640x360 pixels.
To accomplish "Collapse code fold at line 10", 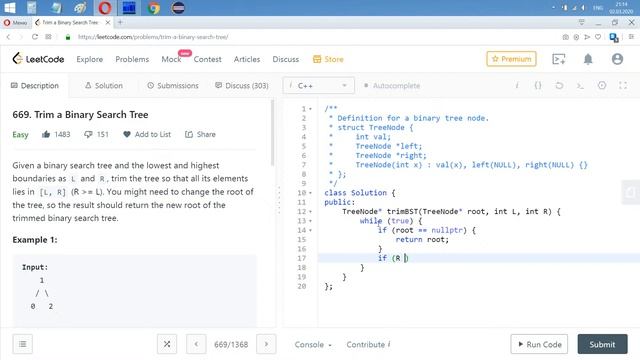I will tap(310, 193).
